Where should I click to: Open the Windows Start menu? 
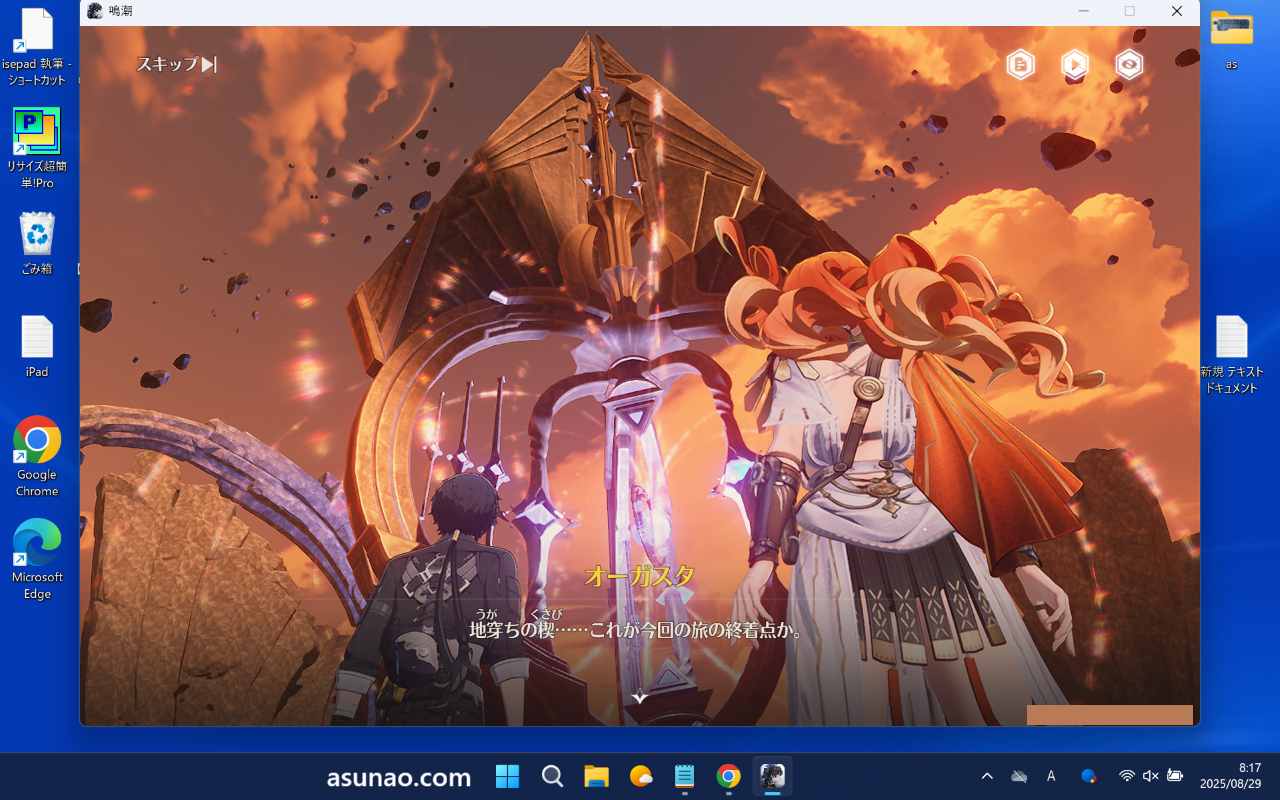point(508,776)
